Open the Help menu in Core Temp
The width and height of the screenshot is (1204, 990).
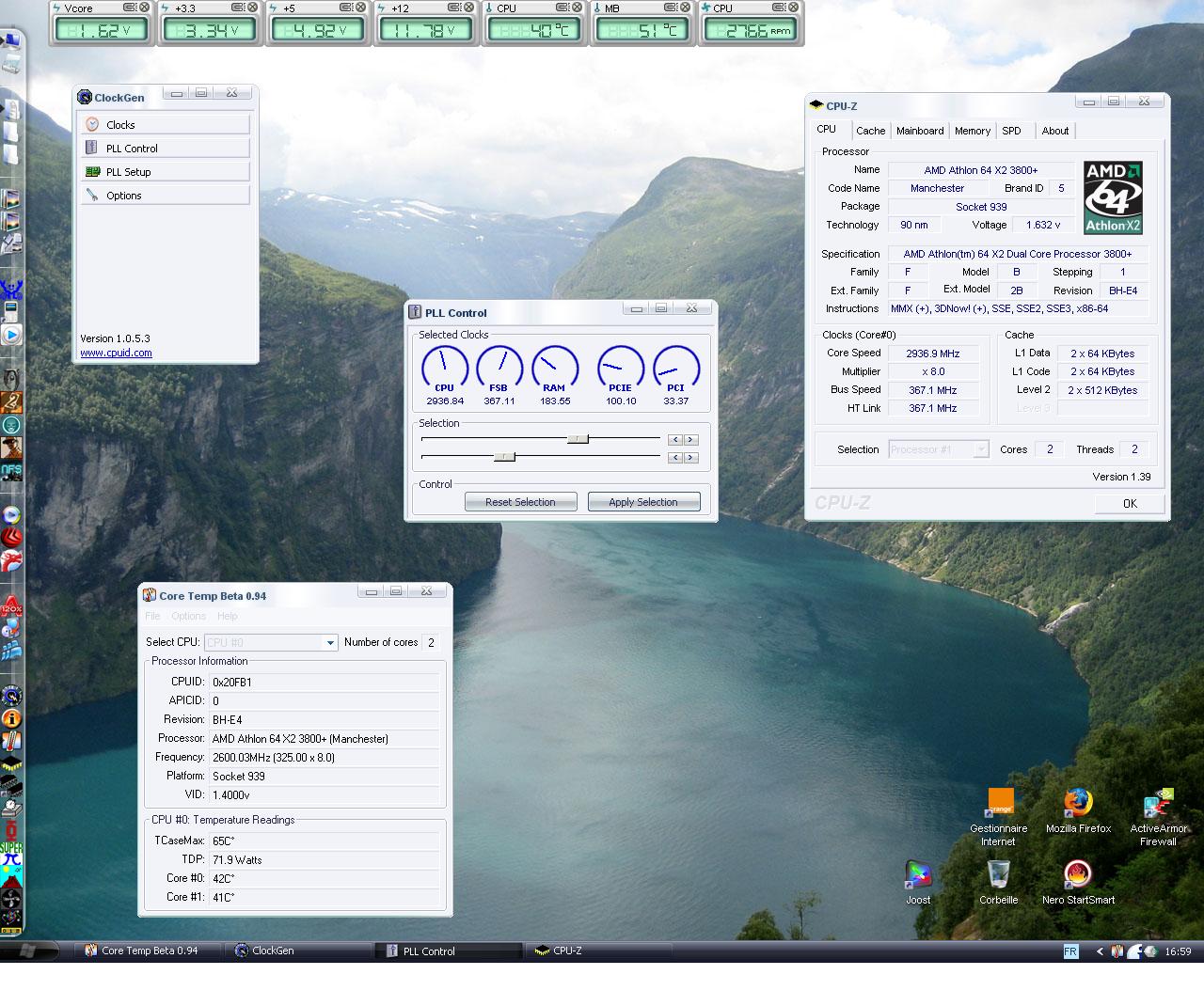tap(228, 616)
